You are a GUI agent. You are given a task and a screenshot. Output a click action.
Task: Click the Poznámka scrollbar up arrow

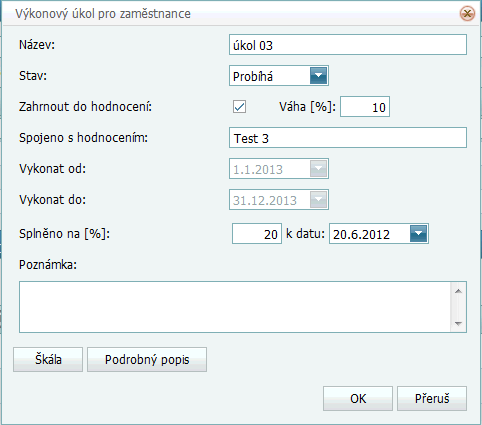458,291
